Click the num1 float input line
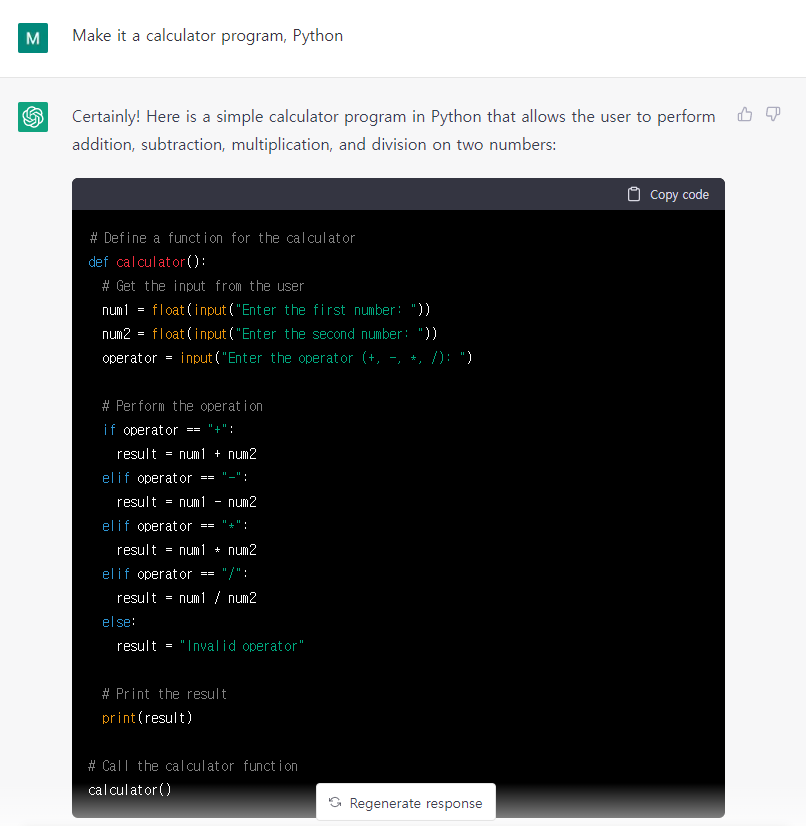The width and height of the screenshot is (806, 826). [x=266, y=310]
